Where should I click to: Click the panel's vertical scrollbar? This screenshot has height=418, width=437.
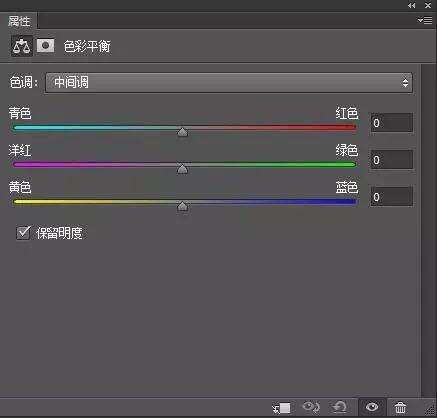(x=426, y=230)
